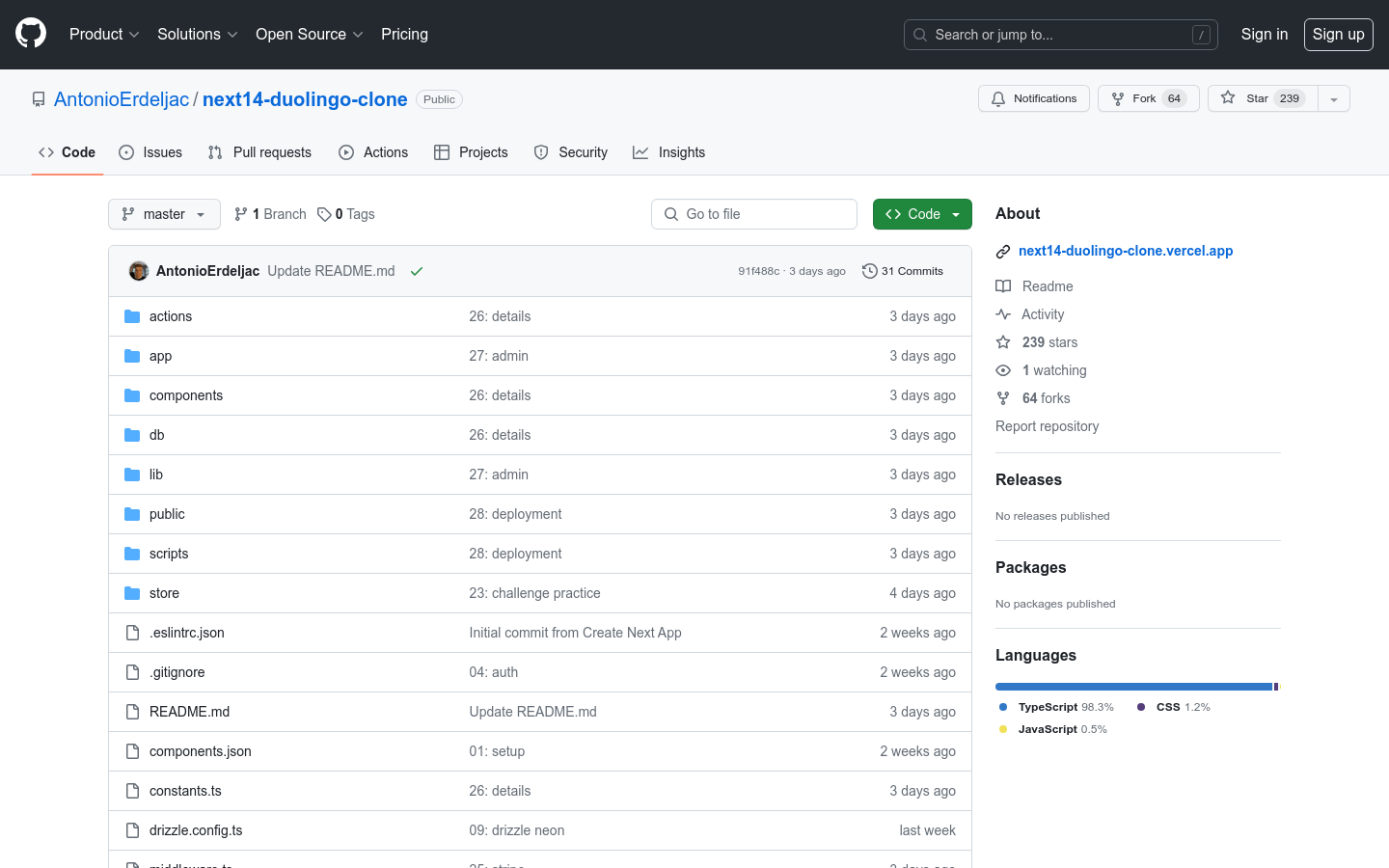This screenshot has width=1389, height=868.
Task: Open next14-duolingo-clone.vercel.app link
Action: click(x=1126, y=251)
